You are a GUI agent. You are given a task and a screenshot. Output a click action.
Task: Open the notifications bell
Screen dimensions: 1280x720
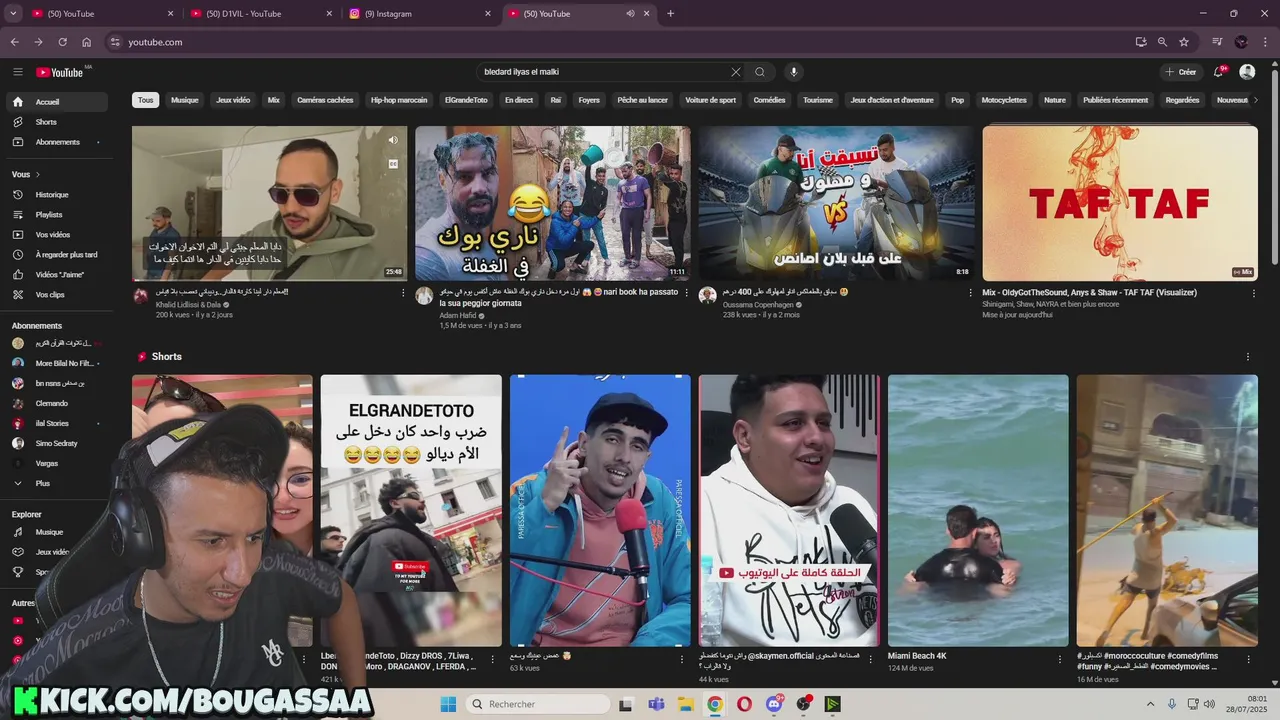(x=1218, y=72)
